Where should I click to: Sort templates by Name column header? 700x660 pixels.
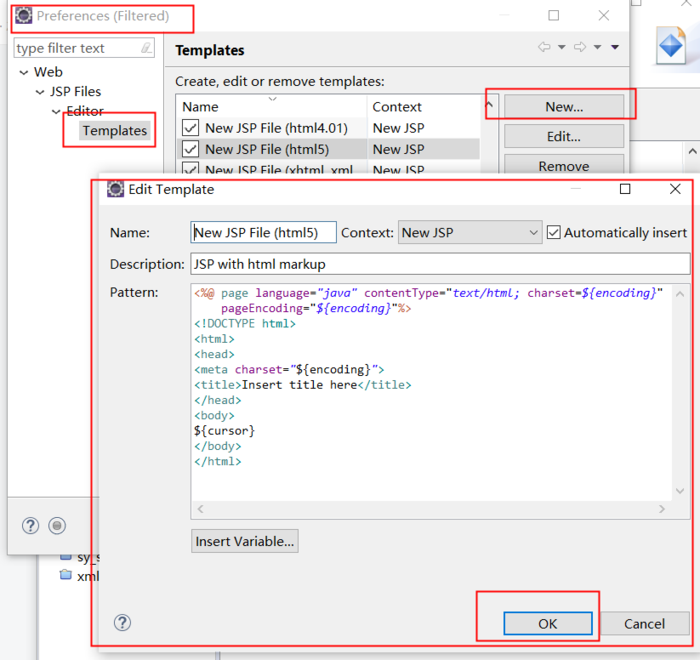click(271, 107)
